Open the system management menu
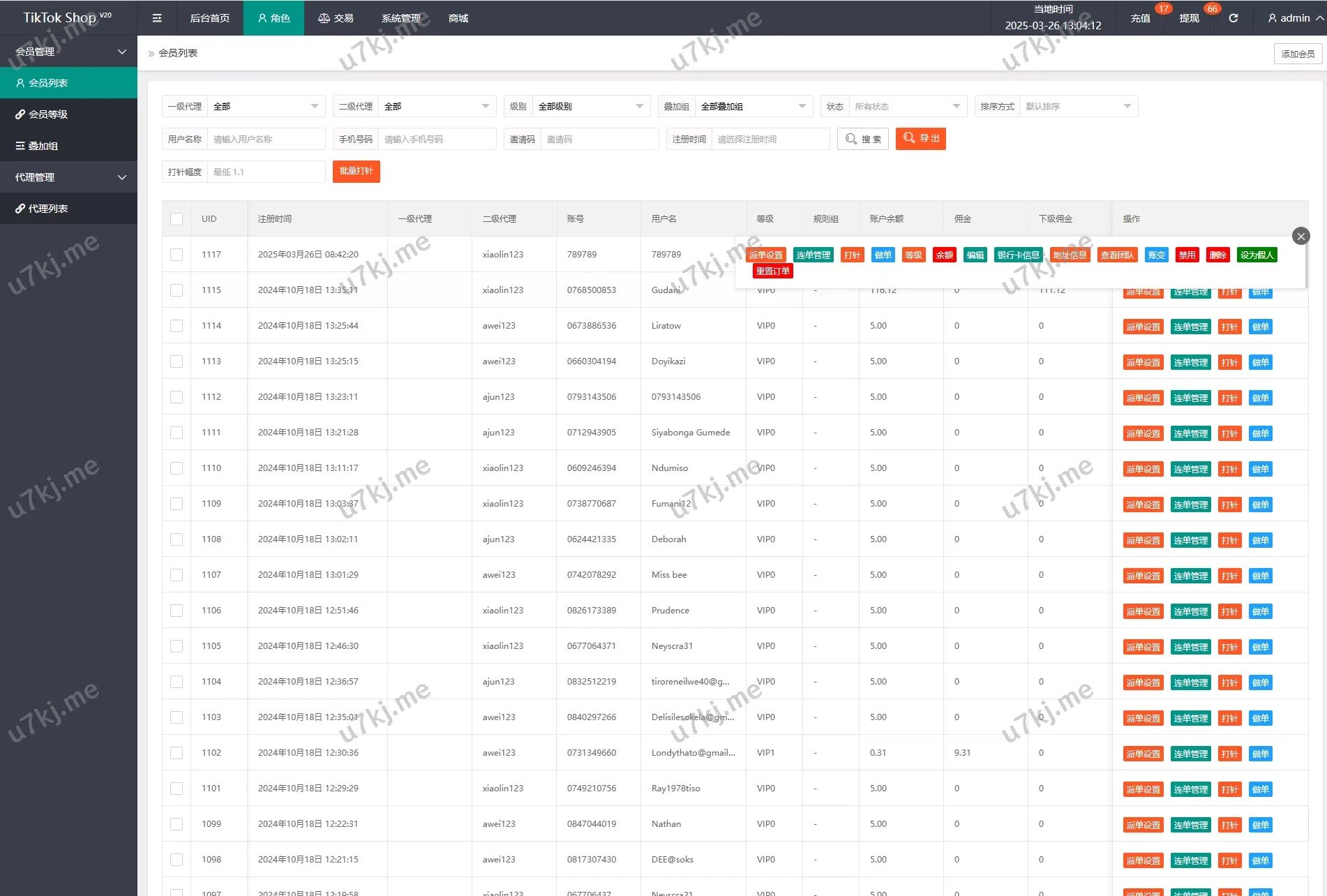Screen dimensions: 1327x896 coord(400,18)
